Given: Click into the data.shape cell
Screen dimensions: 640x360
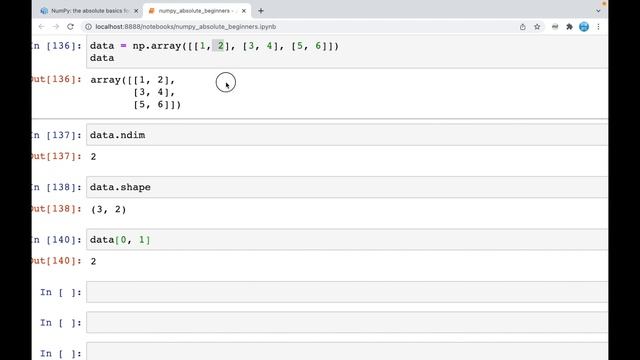Looking at the screenshot, I should 347,187.
